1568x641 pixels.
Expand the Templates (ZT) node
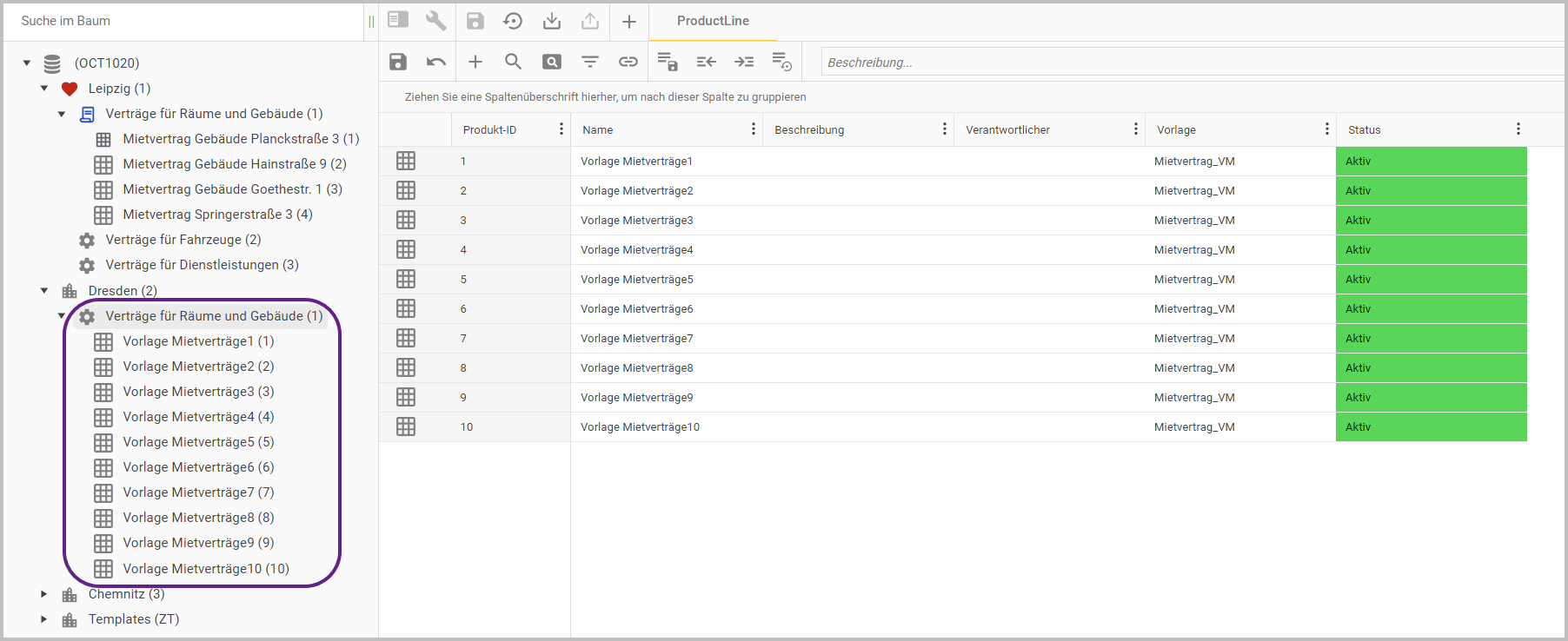(x=44, y=619)
